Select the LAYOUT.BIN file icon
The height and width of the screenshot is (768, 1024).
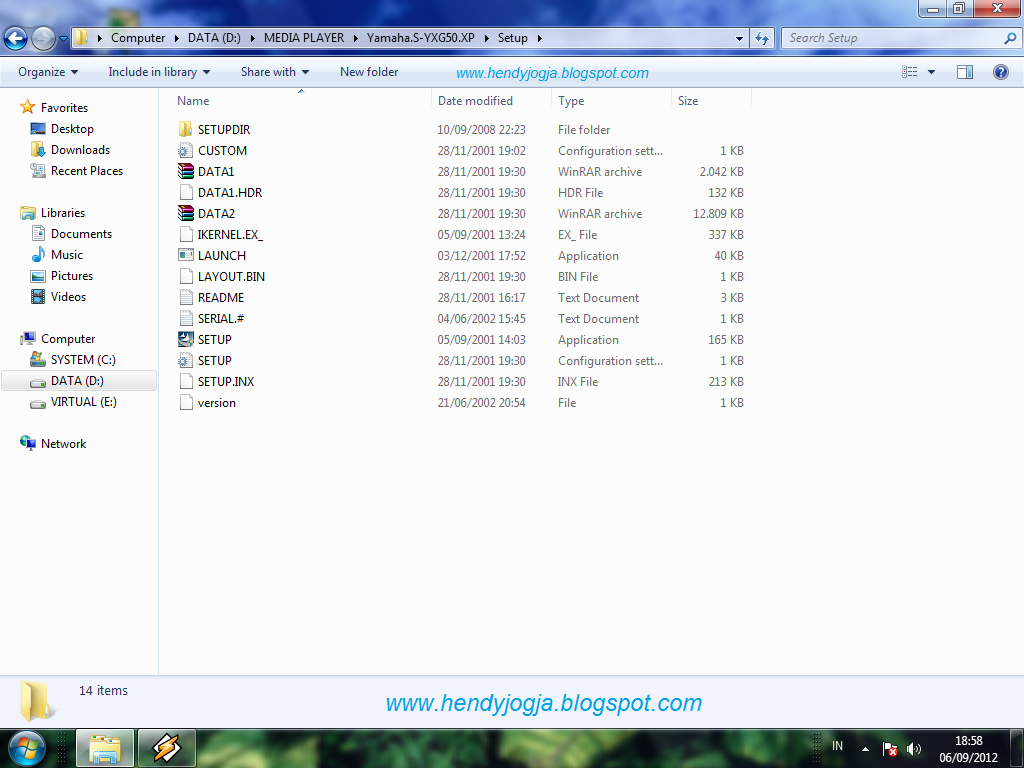(185, 276)
